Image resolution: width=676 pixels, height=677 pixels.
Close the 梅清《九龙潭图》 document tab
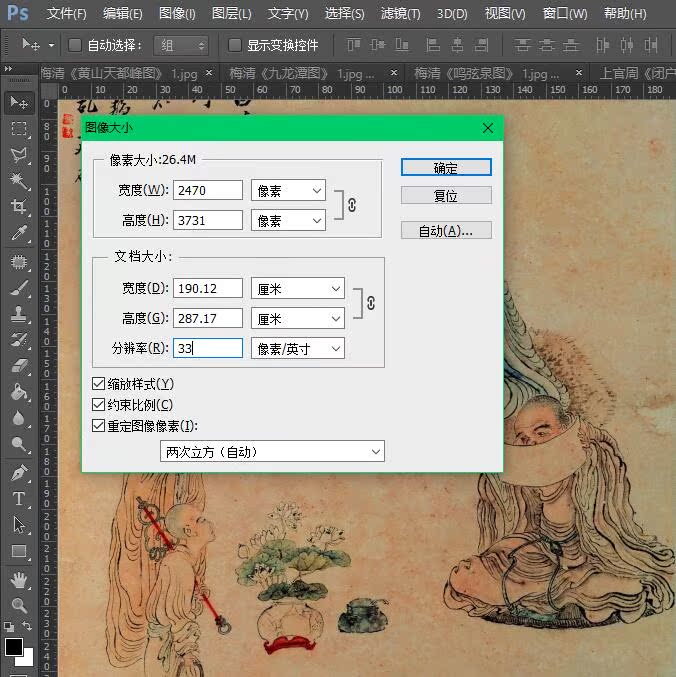394,73
